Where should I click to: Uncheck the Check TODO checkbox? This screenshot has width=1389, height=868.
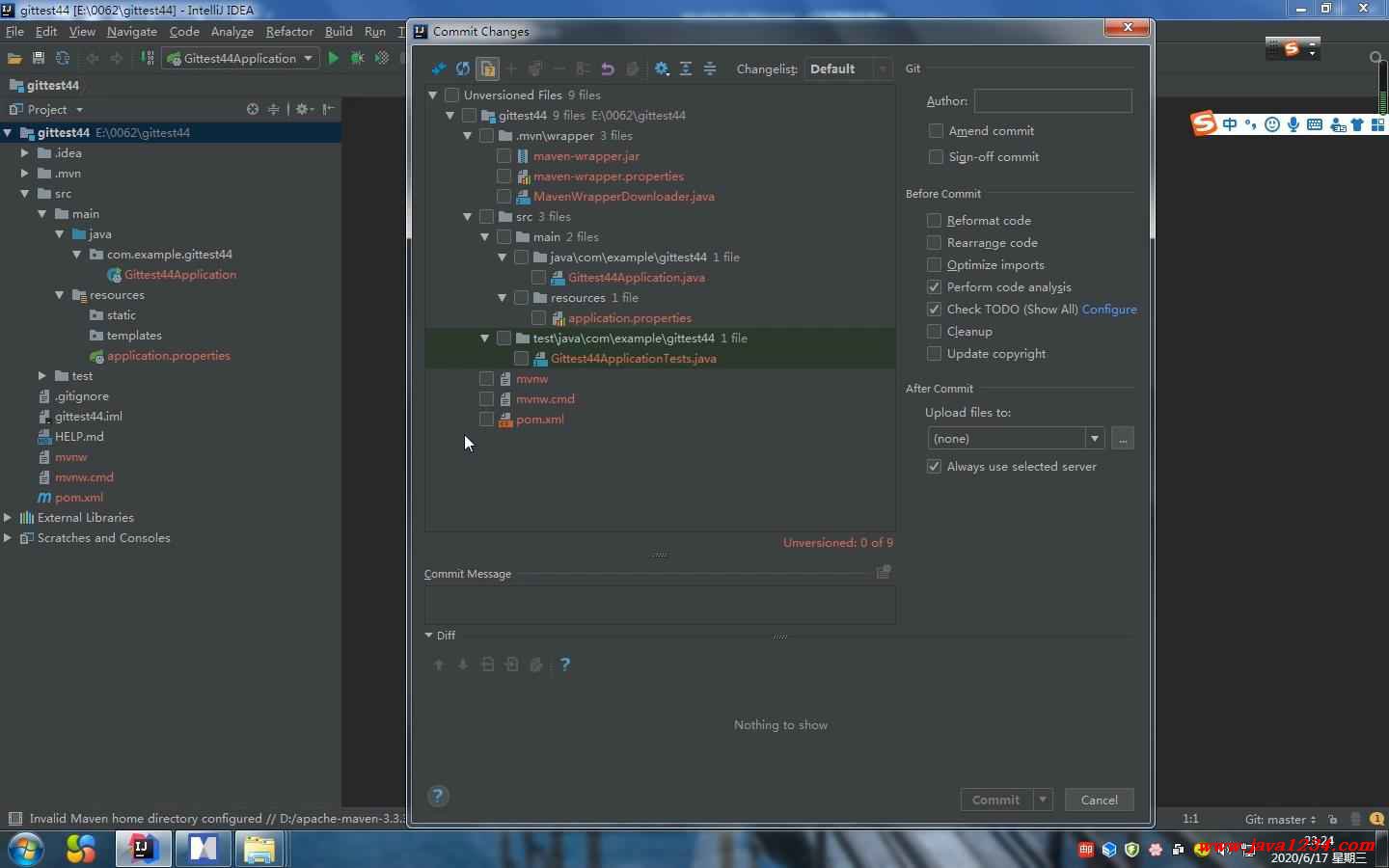[x=934, y=309]
